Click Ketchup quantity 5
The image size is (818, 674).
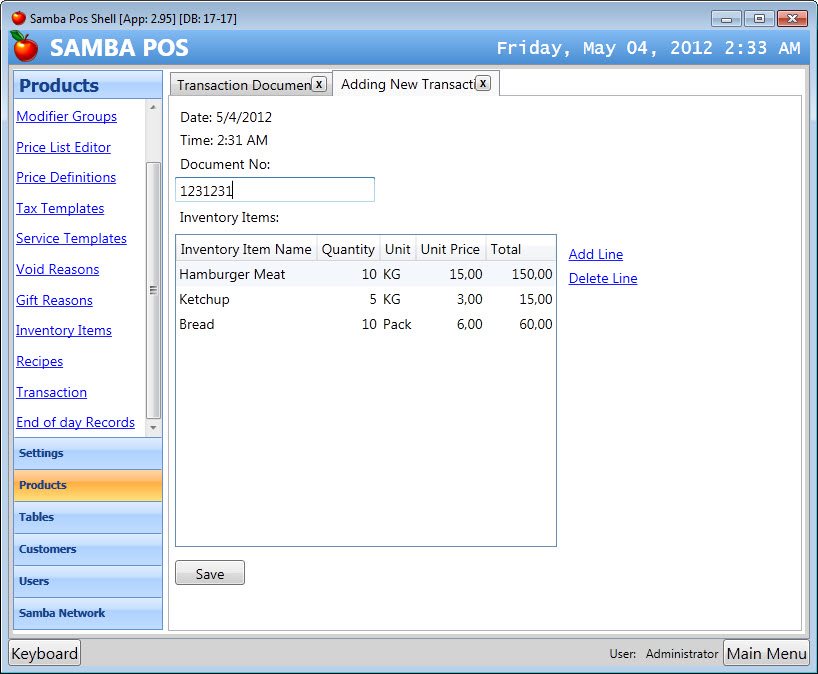pyautogui.click(x=373, y=299)
